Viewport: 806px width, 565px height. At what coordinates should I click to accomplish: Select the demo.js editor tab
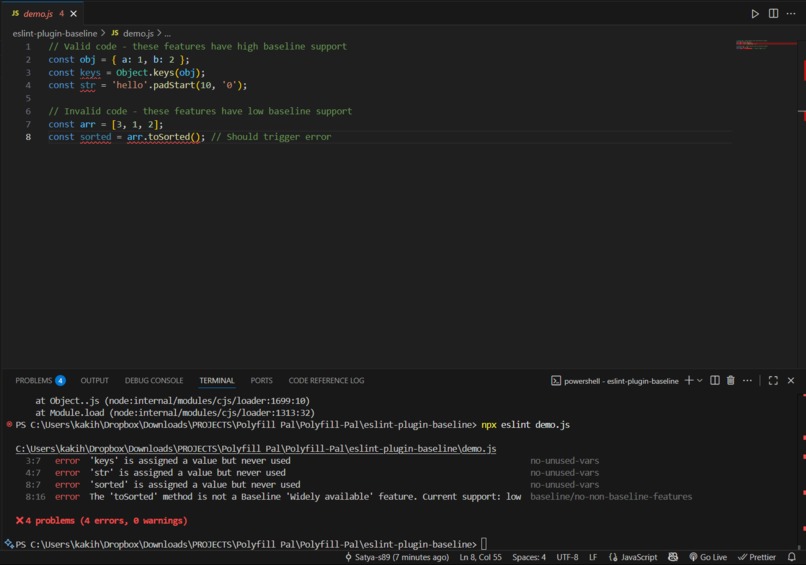(43, 14)
